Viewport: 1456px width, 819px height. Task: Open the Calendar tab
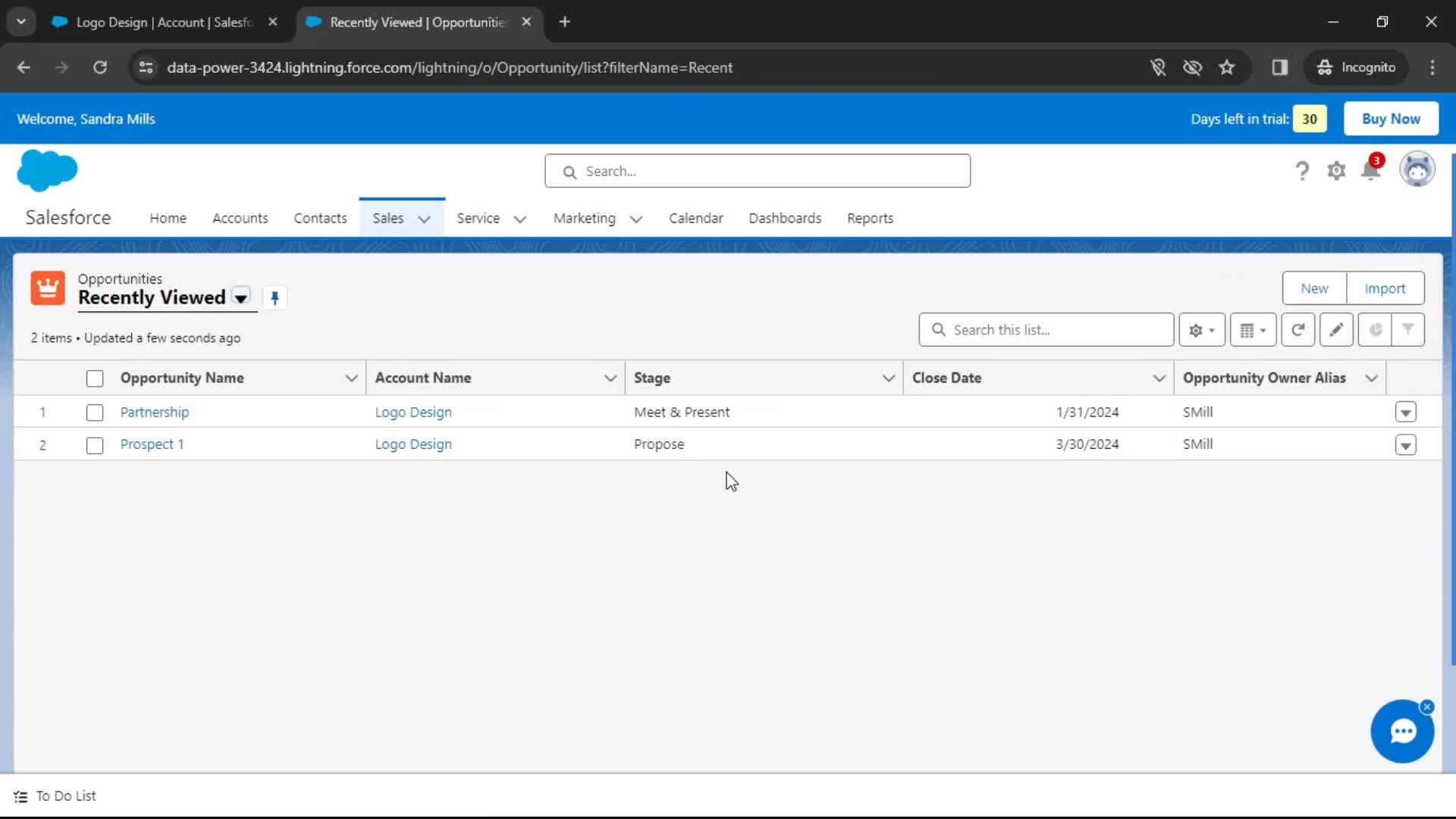click(695, 218)
